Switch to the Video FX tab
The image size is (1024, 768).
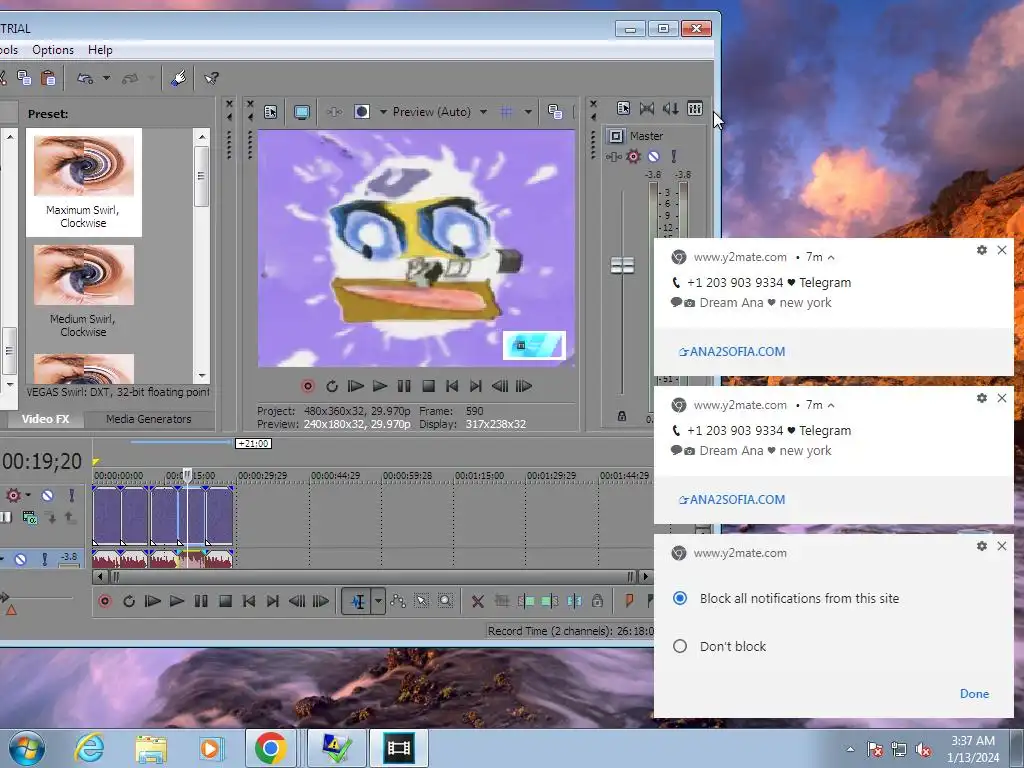(x=45, y=419)
